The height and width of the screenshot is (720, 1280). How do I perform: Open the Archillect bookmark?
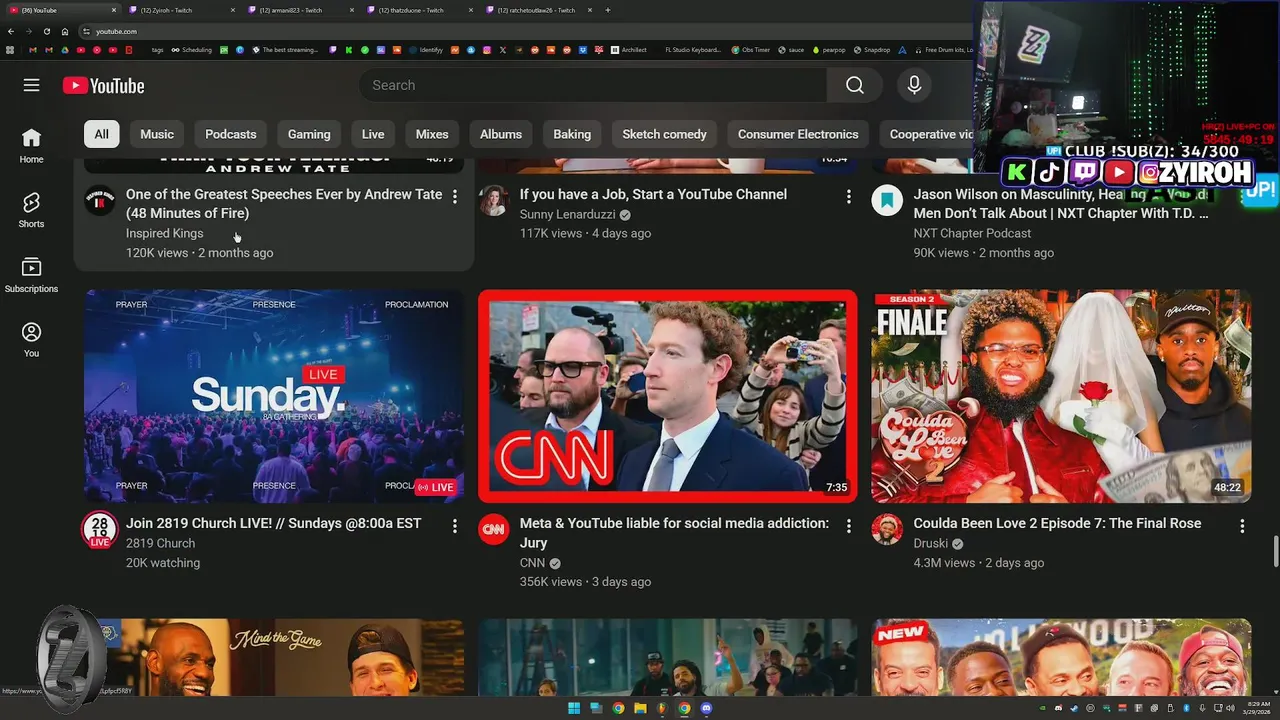[628, 49]
